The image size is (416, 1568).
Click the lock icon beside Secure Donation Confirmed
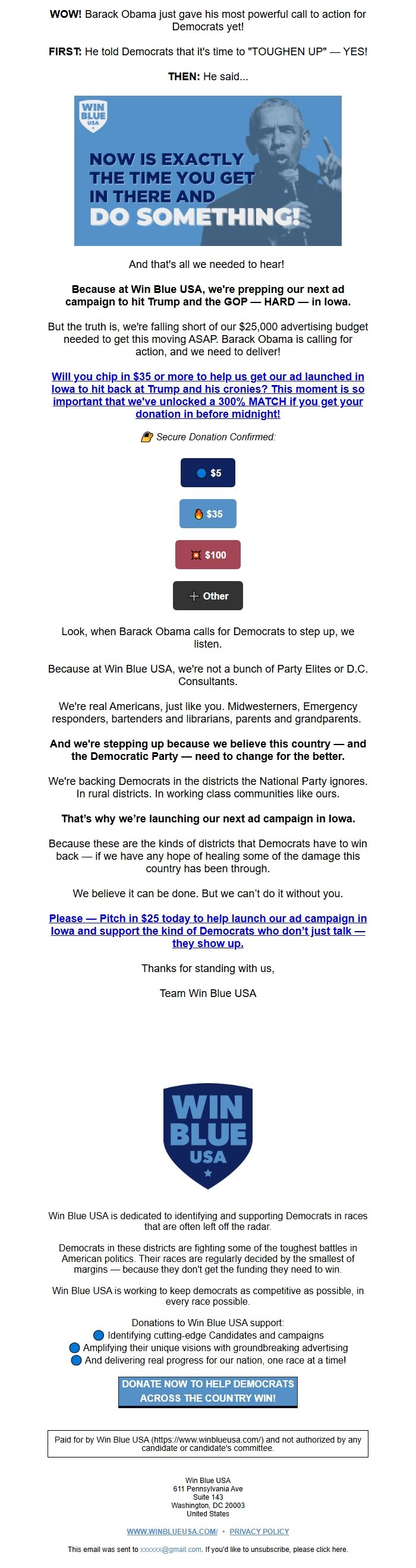[147, 437]
